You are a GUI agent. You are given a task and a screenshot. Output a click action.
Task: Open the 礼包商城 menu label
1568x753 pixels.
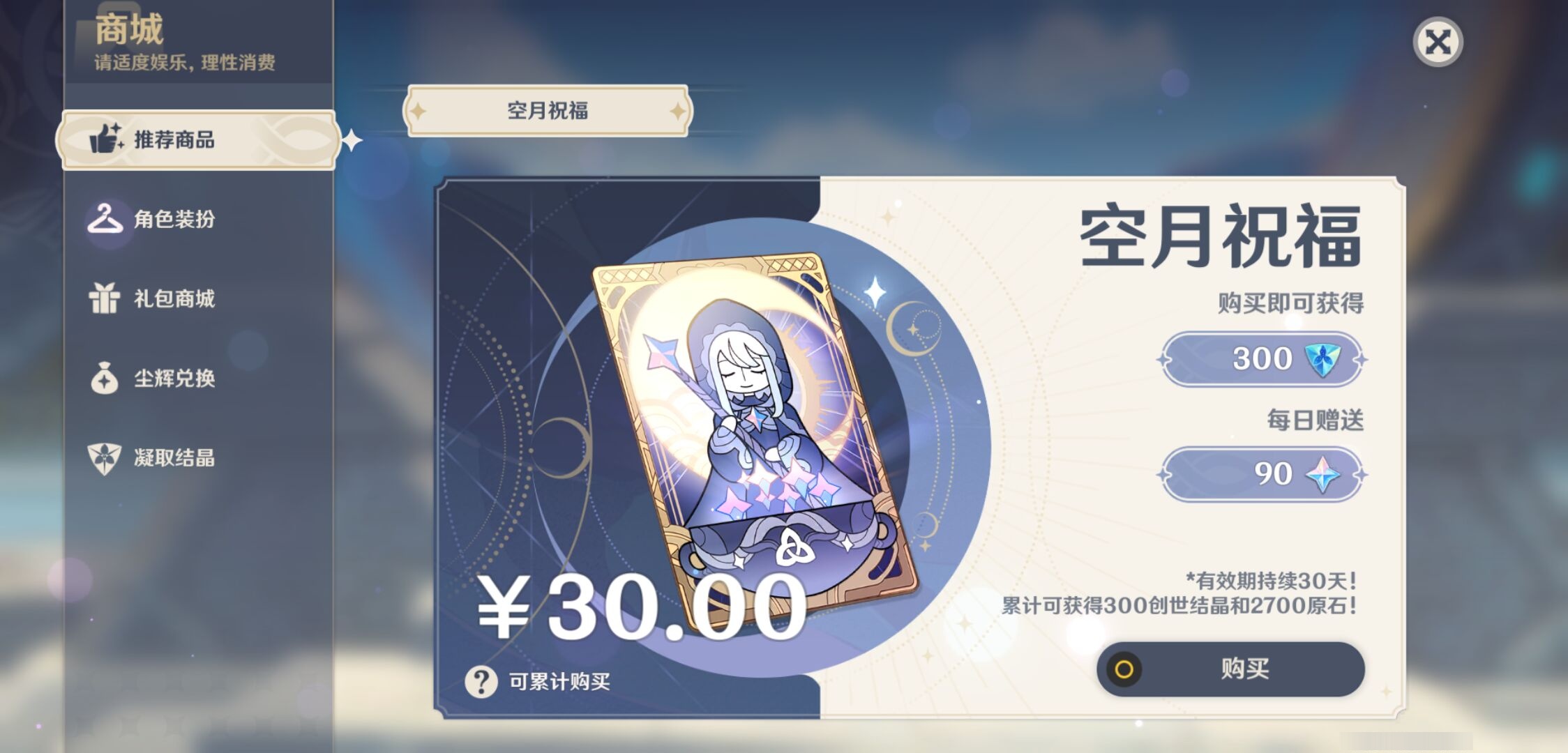point(174,298)
